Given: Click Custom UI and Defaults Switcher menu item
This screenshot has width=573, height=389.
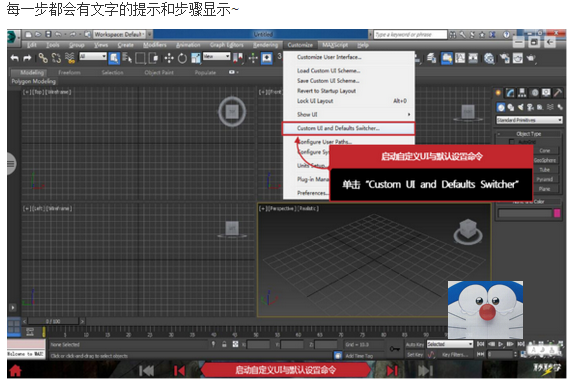Looking at the screenshot, I should 348,128.
